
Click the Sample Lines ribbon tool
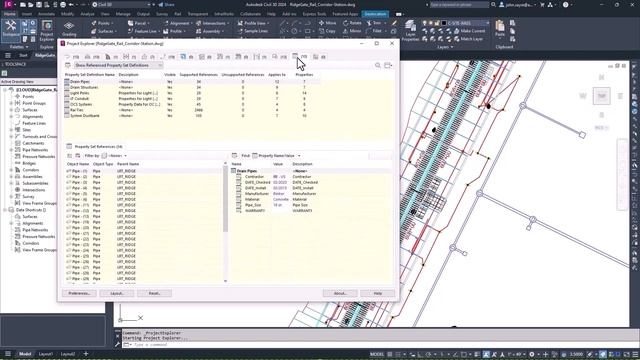click(x=253, y=31)
